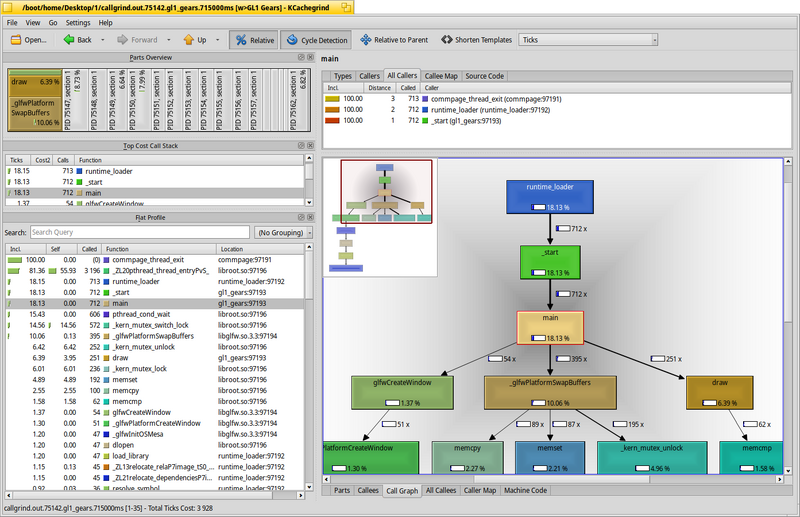Close the Top Cost Call Stack panel

(x=310, y=145)
